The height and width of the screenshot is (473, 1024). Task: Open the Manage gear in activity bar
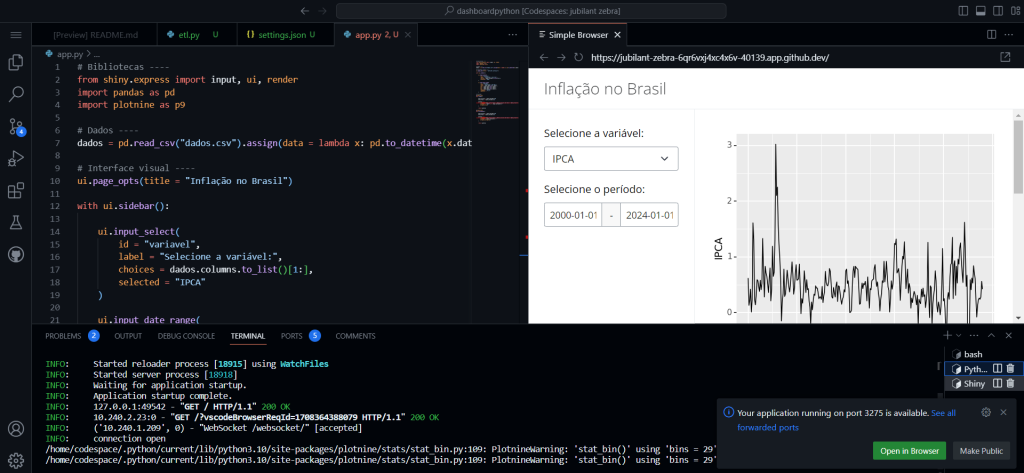click(16, 459)
